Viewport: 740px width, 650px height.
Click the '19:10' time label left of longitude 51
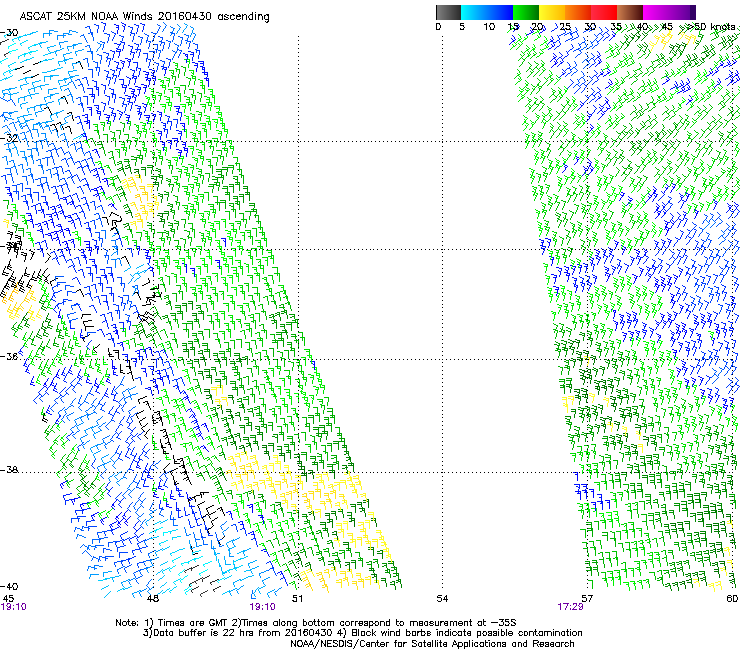(262, 607)
